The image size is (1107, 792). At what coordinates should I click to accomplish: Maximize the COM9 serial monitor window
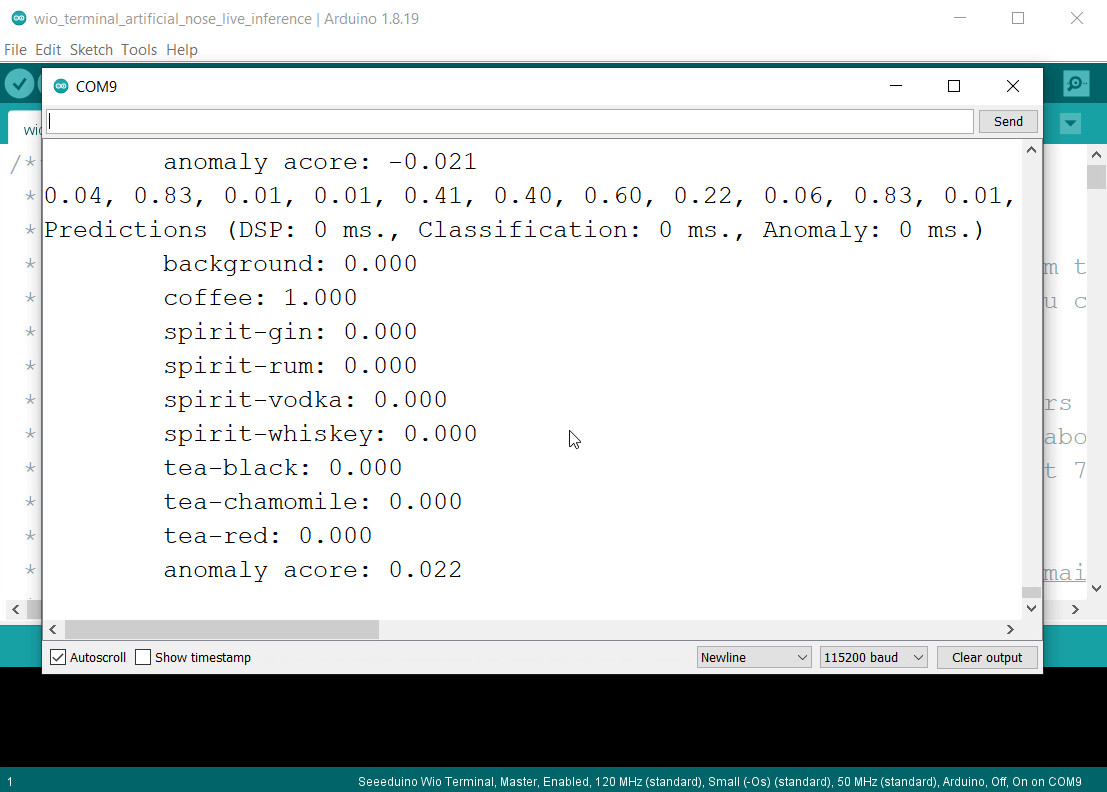953,87
